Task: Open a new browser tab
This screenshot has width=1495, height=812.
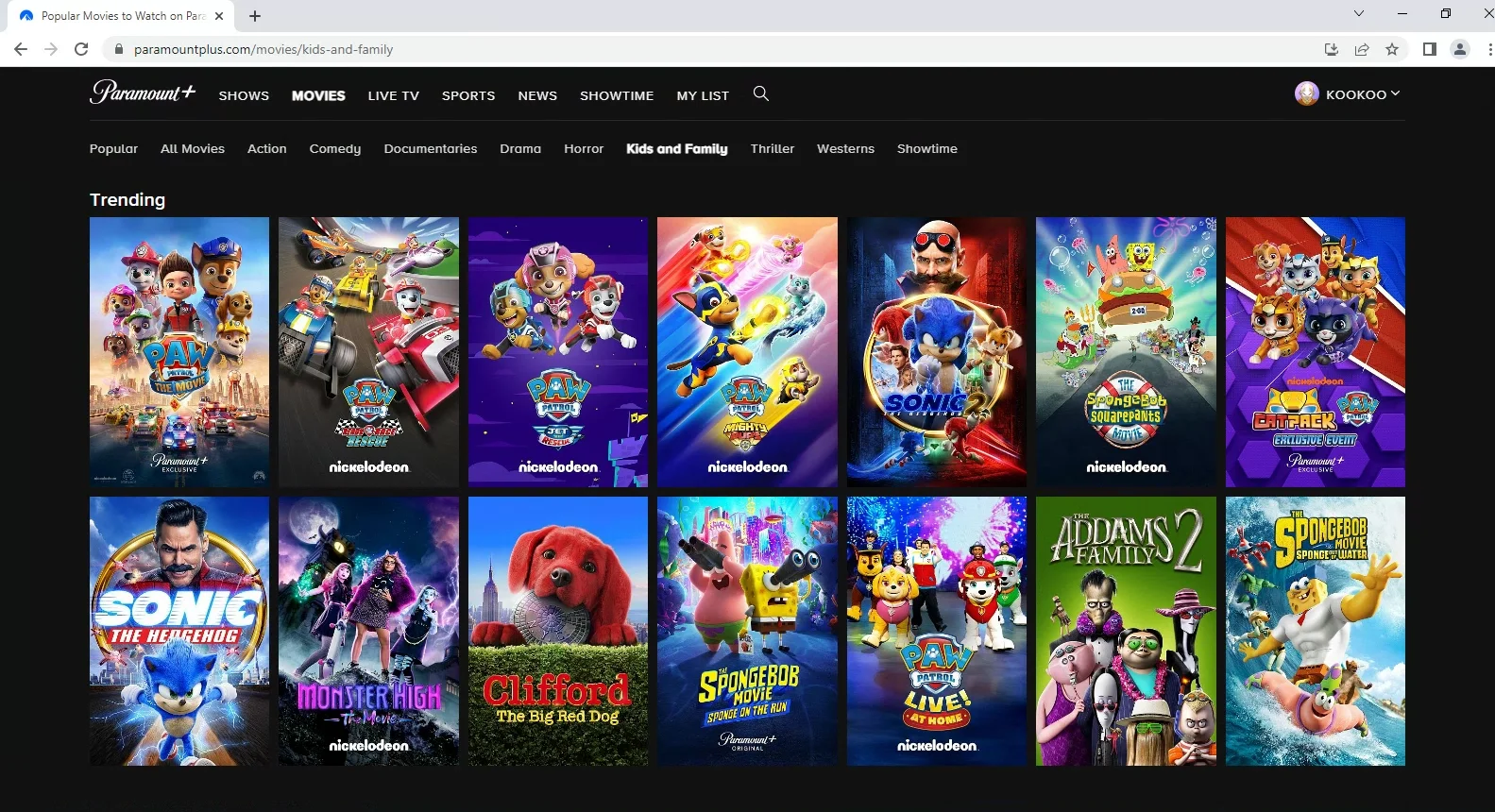Action: click(x=255, y=16)
